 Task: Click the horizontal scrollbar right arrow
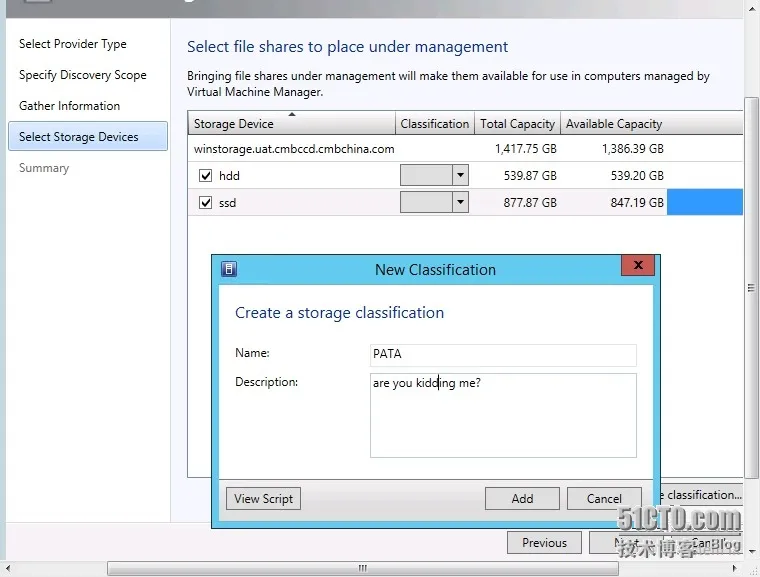point(735,568)
